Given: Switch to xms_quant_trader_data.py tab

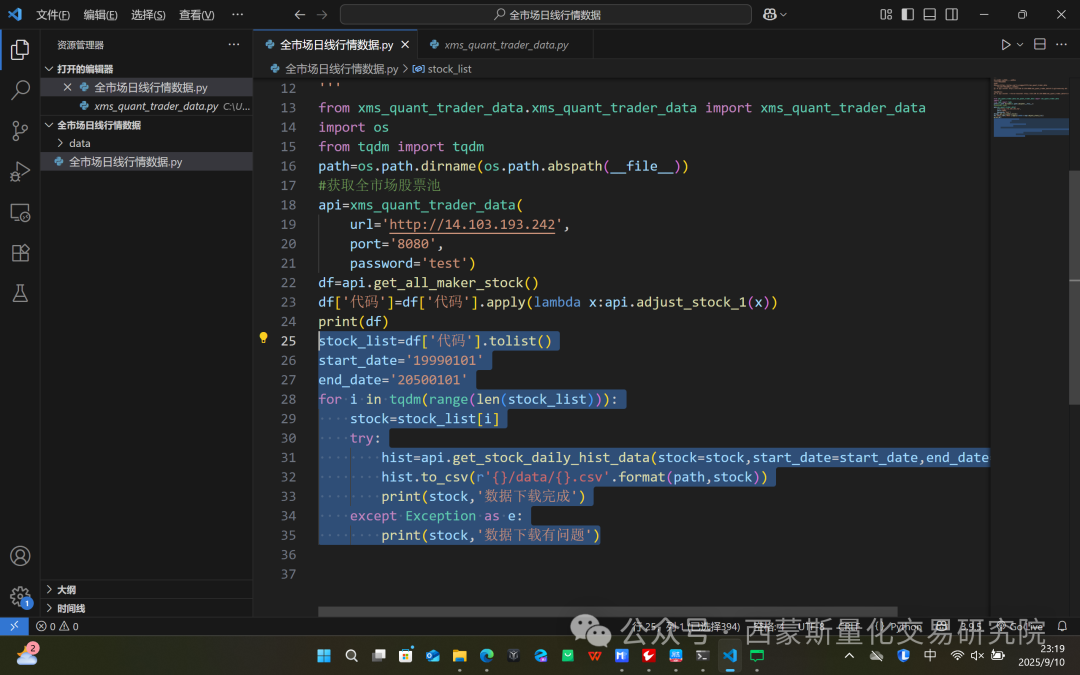Looking at the screenshot, I should click(506, 45).
